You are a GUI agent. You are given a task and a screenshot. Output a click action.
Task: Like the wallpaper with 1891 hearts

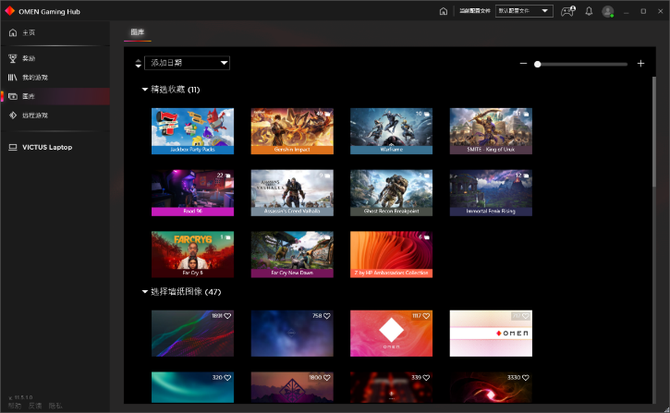coord(228,317)
